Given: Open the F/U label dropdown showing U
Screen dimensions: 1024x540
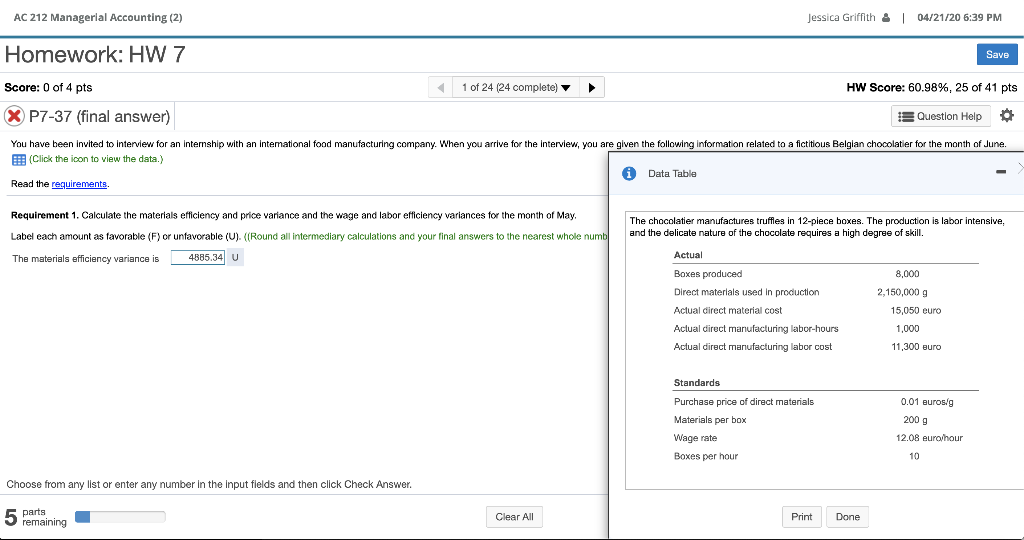Looking at the screenshot, I should [235, 258].
